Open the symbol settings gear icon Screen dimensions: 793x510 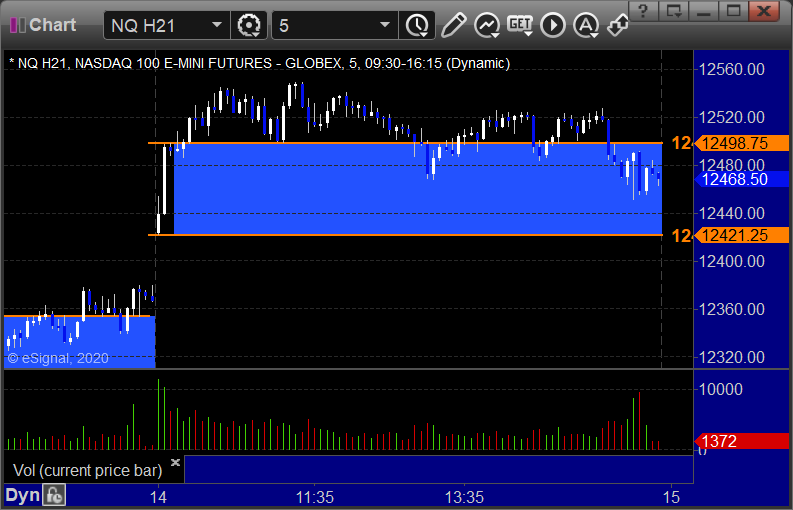pyautogui.click(x=249, y=25)
